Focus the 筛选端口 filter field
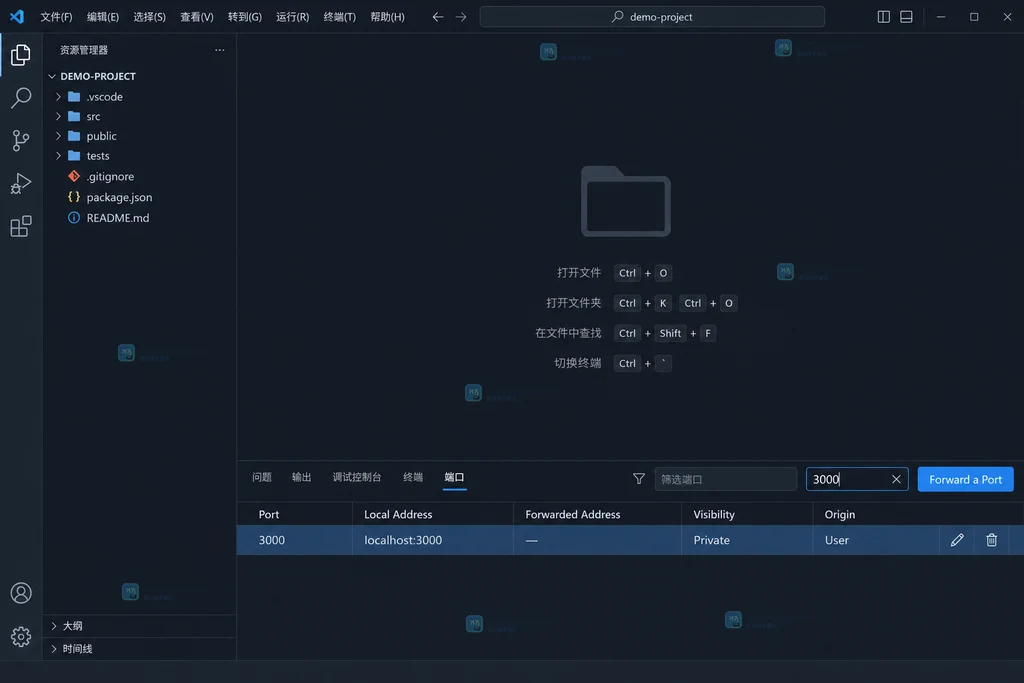The image size is (1024, 683). [x=726, y=479]
